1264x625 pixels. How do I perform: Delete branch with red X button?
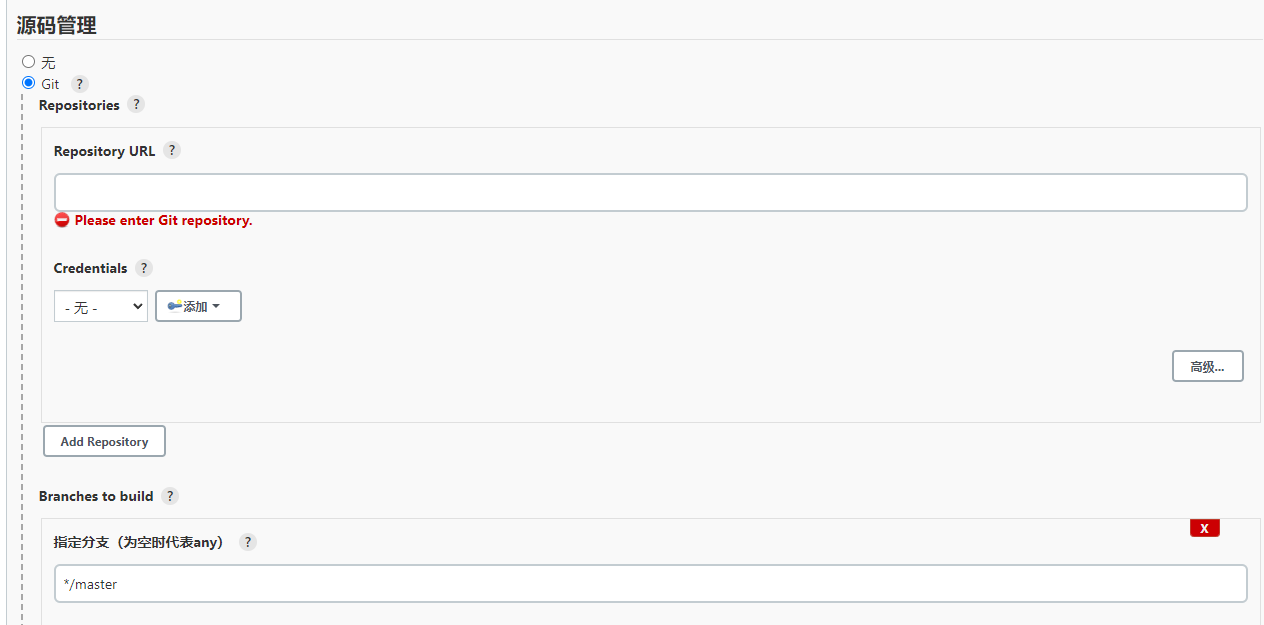1204,528
